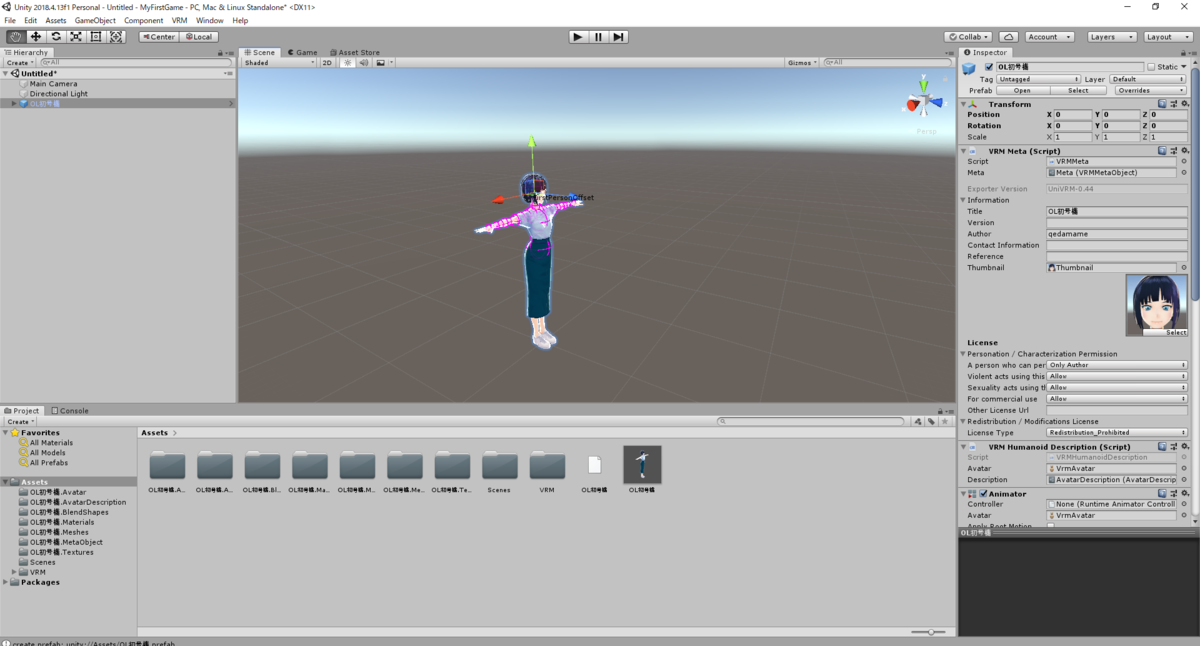Switch to the Game tab
Screen dimensions: 1200x646
(302, 52)
